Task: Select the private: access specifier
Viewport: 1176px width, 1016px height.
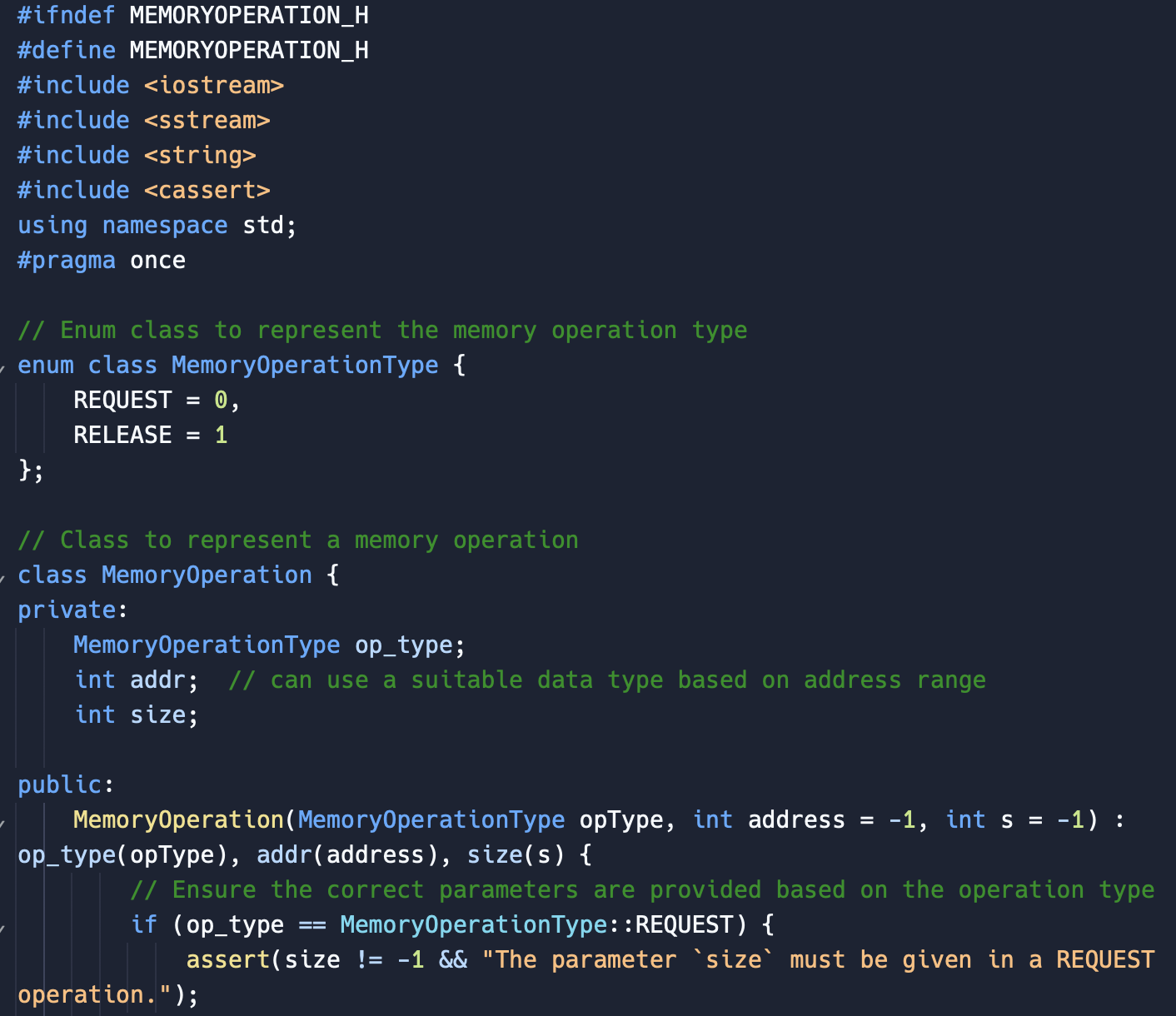Action: [67, 610]
